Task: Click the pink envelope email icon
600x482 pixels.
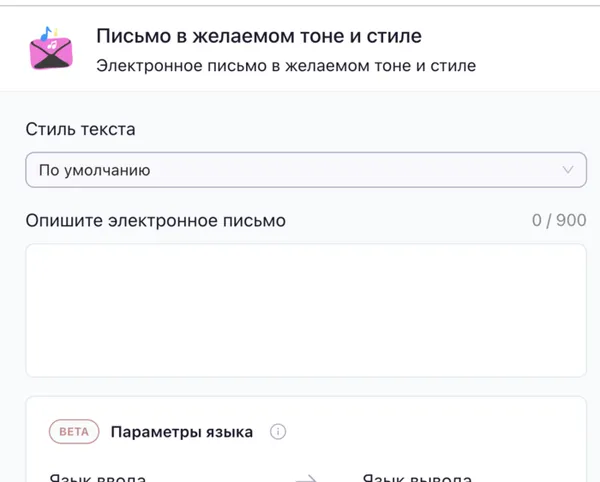Action: tap(52, 49)
